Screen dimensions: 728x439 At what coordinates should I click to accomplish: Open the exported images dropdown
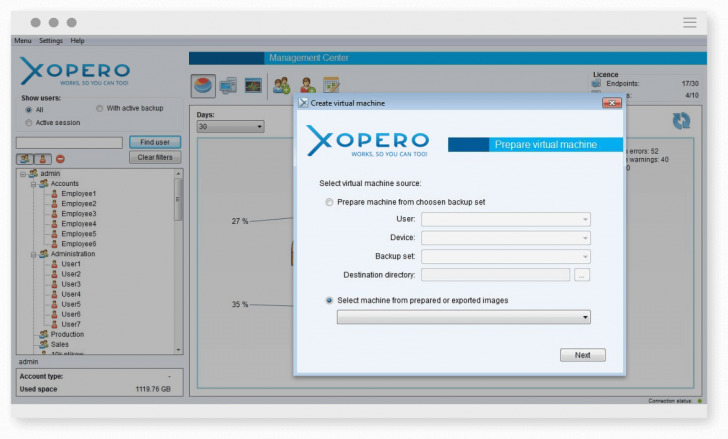(463, 317)
